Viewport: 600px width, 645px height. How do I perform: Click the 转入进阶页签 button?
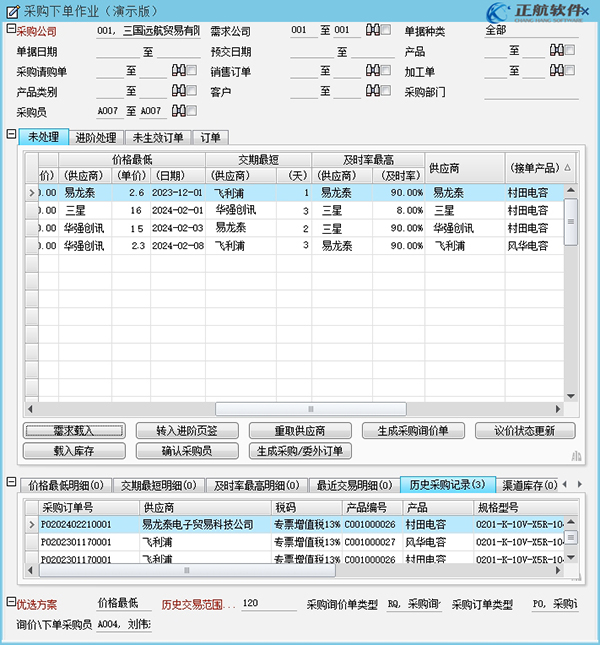[x=187, y=431]
